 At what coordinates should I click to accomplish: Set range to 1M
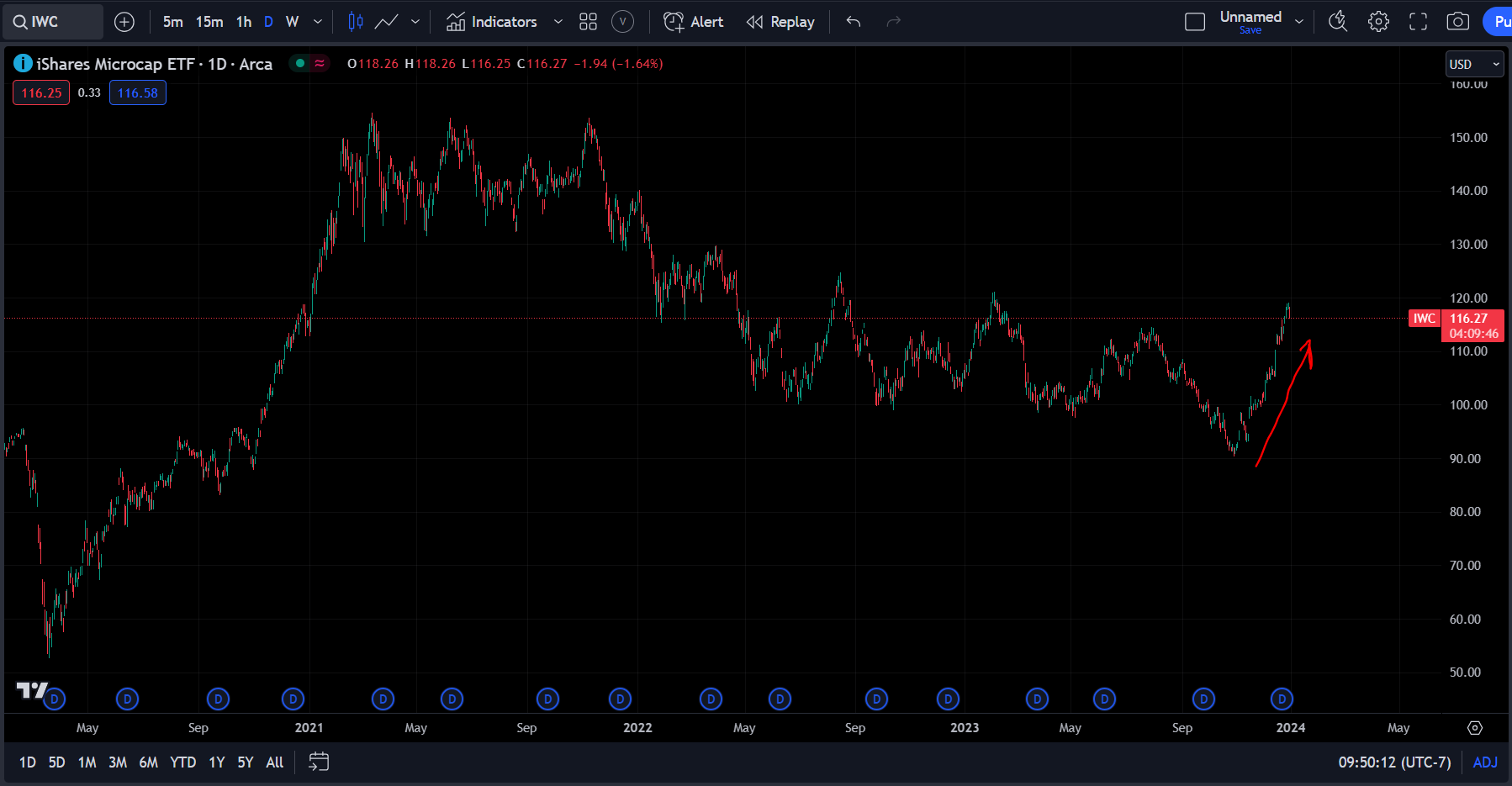pyautogui.click(x=87, y=762)
